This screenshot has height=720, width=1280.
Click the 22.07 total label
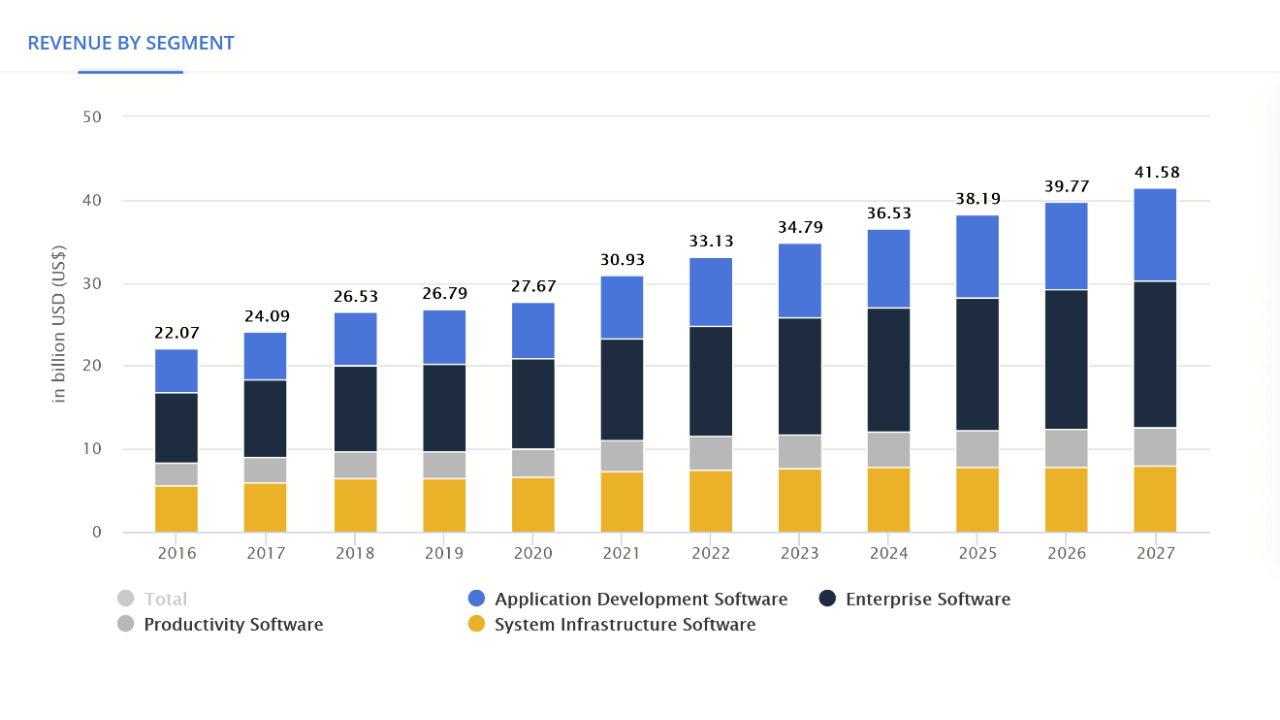[176, 333]
